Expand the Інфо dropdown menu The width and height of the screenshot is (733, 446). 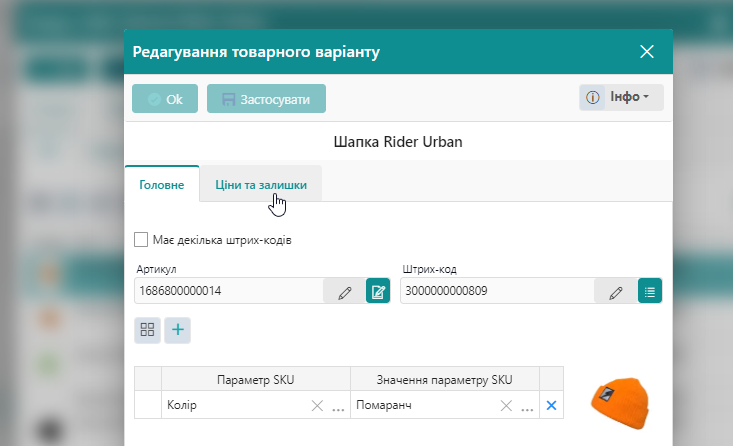[x=621, y=97]
